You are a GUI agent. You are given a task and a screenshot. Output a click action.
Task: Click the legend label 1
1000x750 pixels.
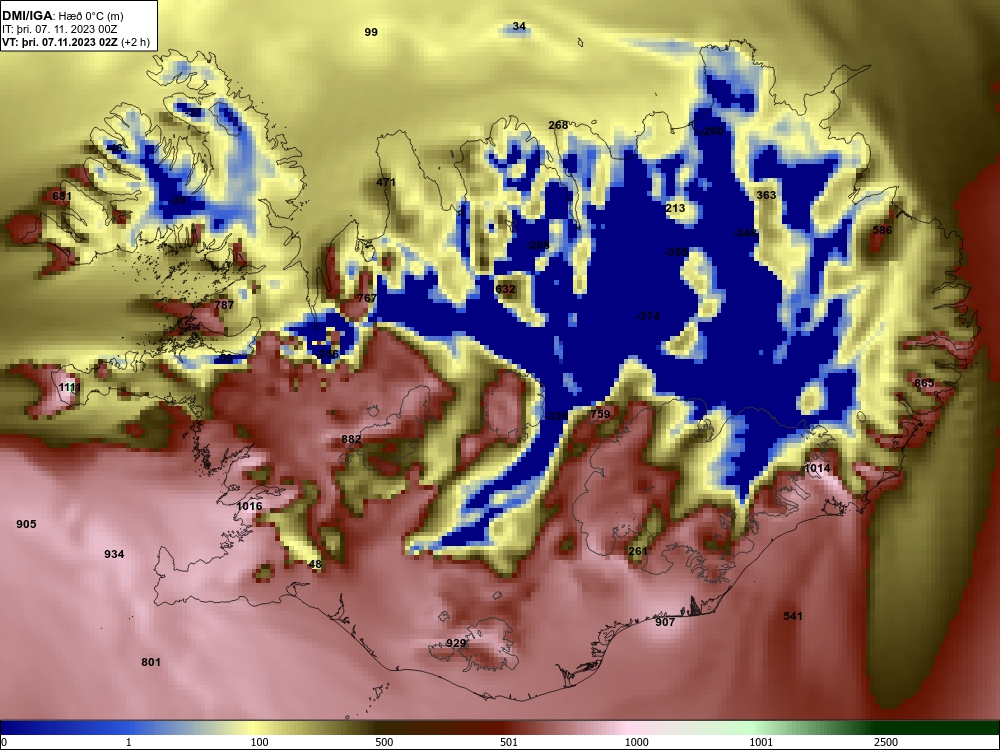pos(129,742)
